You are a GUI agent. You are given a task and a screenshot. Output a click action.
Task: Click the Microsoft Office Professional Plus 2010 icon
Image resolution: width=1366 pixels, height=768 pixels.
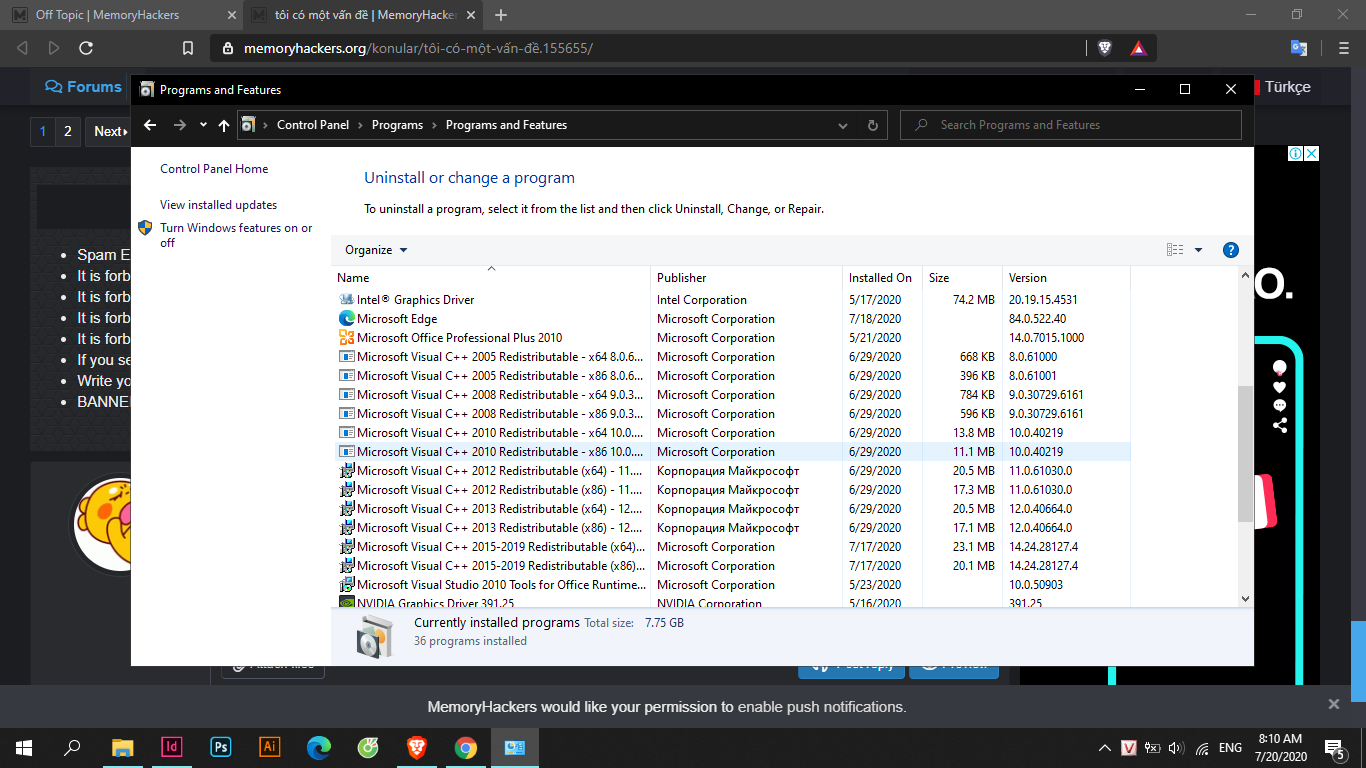click(347, 338)
